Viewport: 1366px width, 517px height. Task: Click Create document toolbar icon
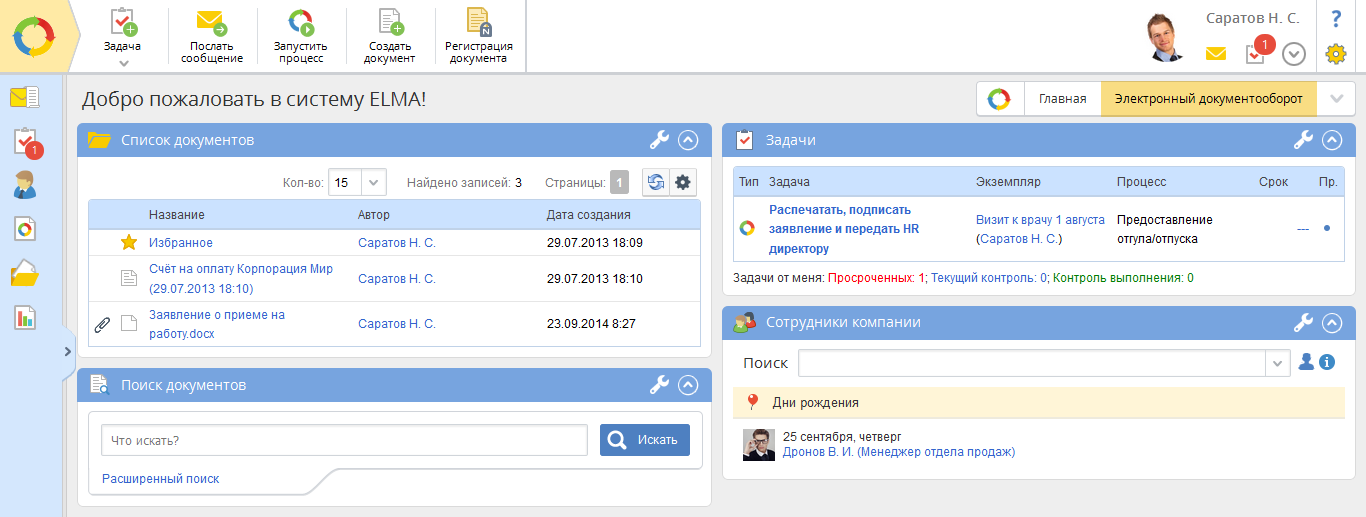(390, 22)
